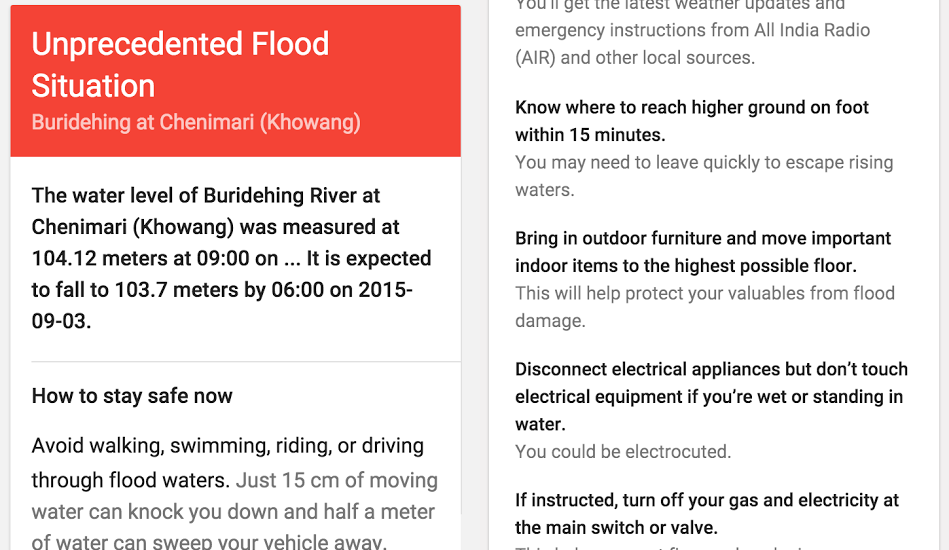Select the "Buridehing at Chenimari (Khowang)" subtitle
The image size is (949, 550).
[196, 123]
